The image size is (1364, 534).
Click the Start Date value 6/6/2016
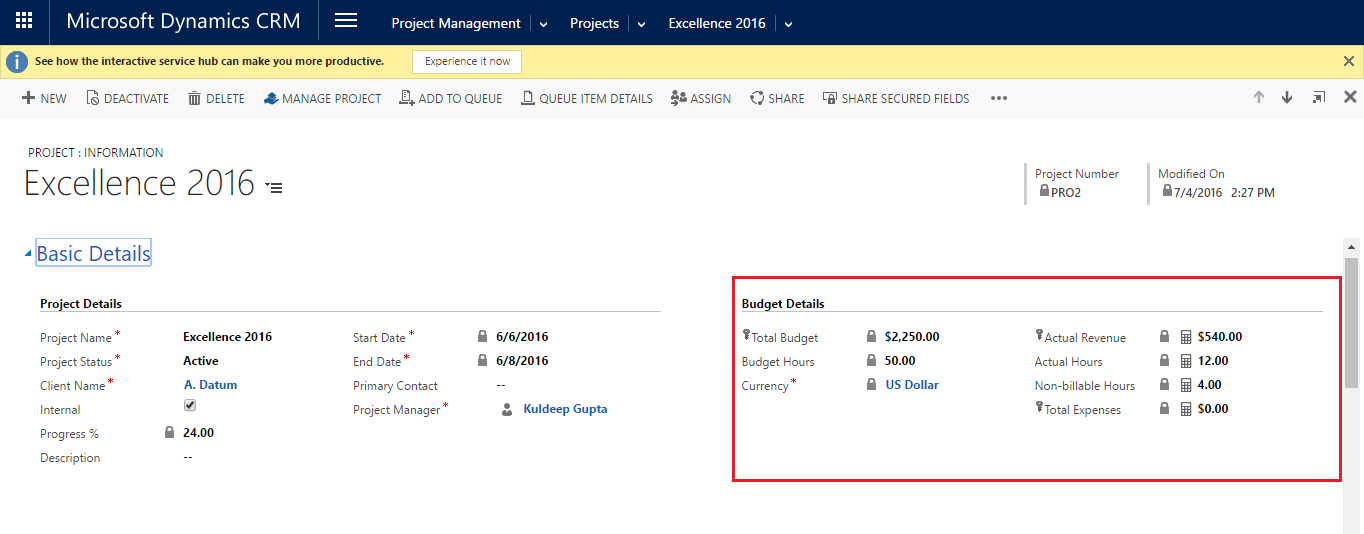click(522, 337)
